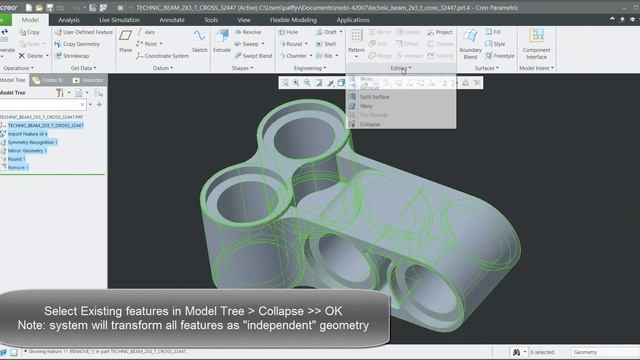
Task: Switch to the Annotate ribbon tab
Action: tap(172, 20)
